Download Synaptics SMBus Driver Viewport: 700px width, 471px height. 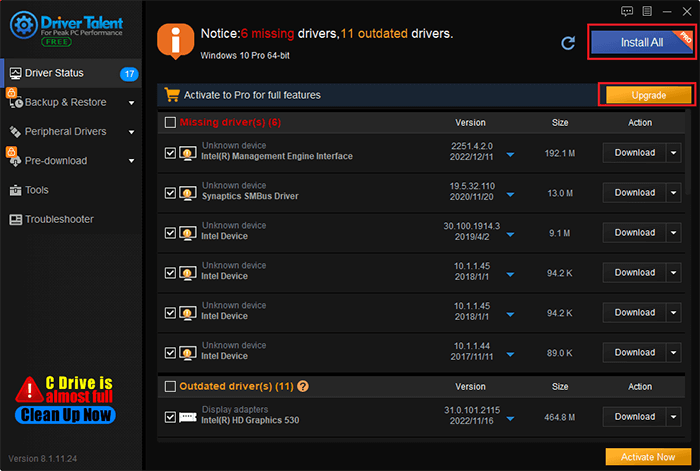[634, 193]
